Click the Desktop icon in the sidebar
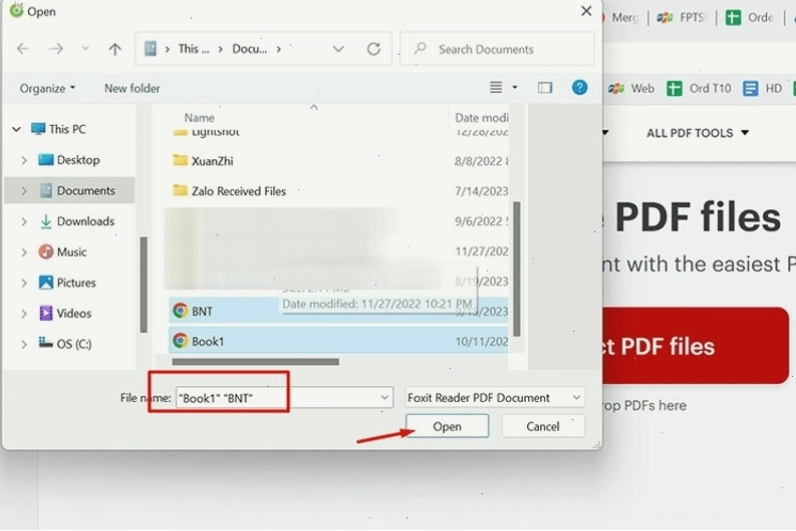Screen dimensions: 796x531 [x=46, y=160]
